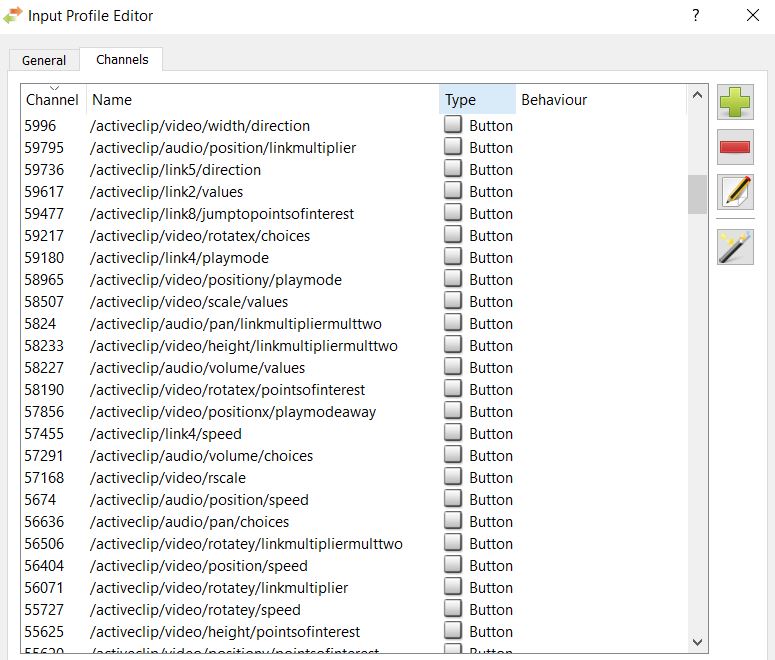
Task: Click the red minus remove channel icon
Action: [x=735, y=147]
